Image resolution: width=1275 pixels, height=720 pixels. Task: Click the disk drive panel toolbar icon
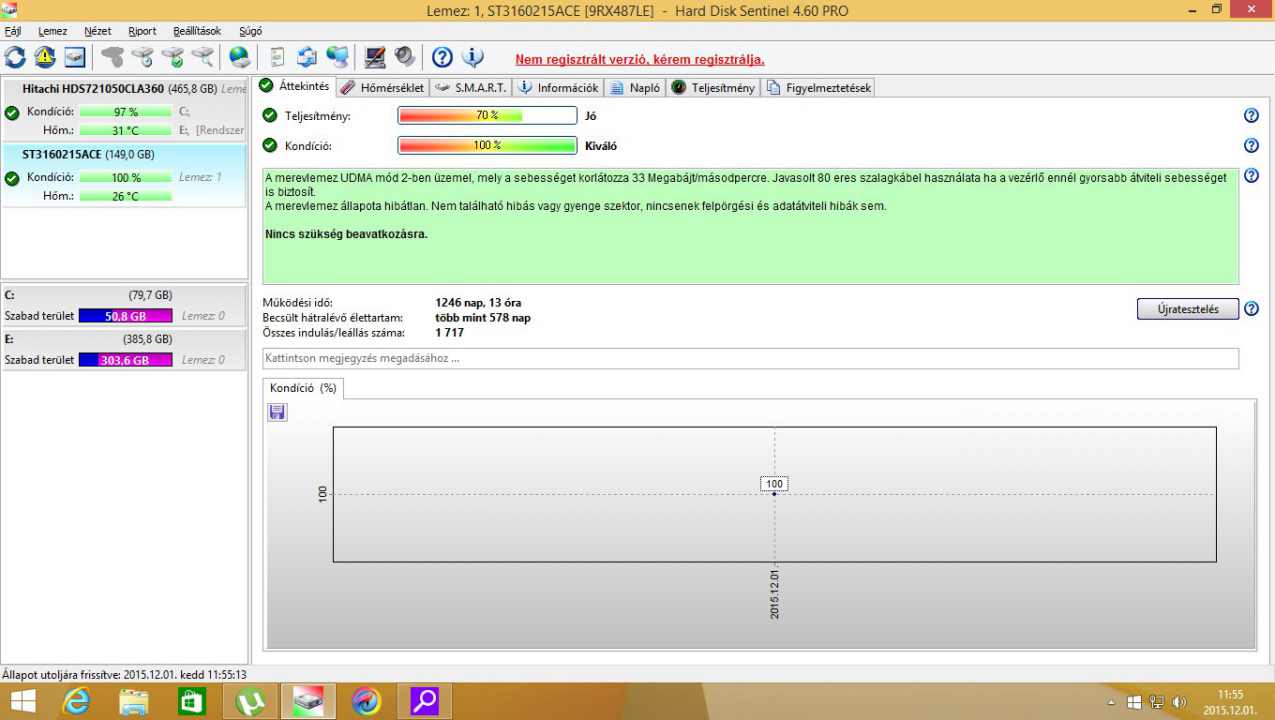click(x=75, y=57)
